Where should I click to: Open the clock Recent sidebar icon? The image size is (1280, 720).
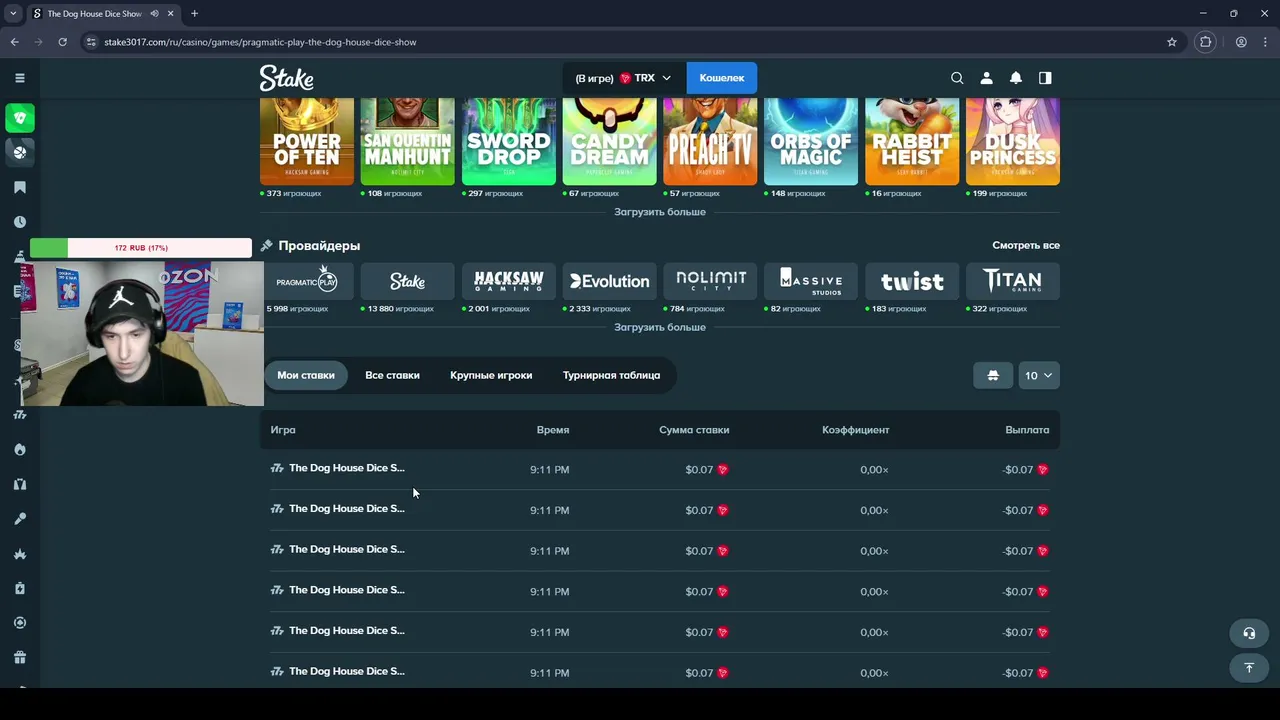click(19, 222)
